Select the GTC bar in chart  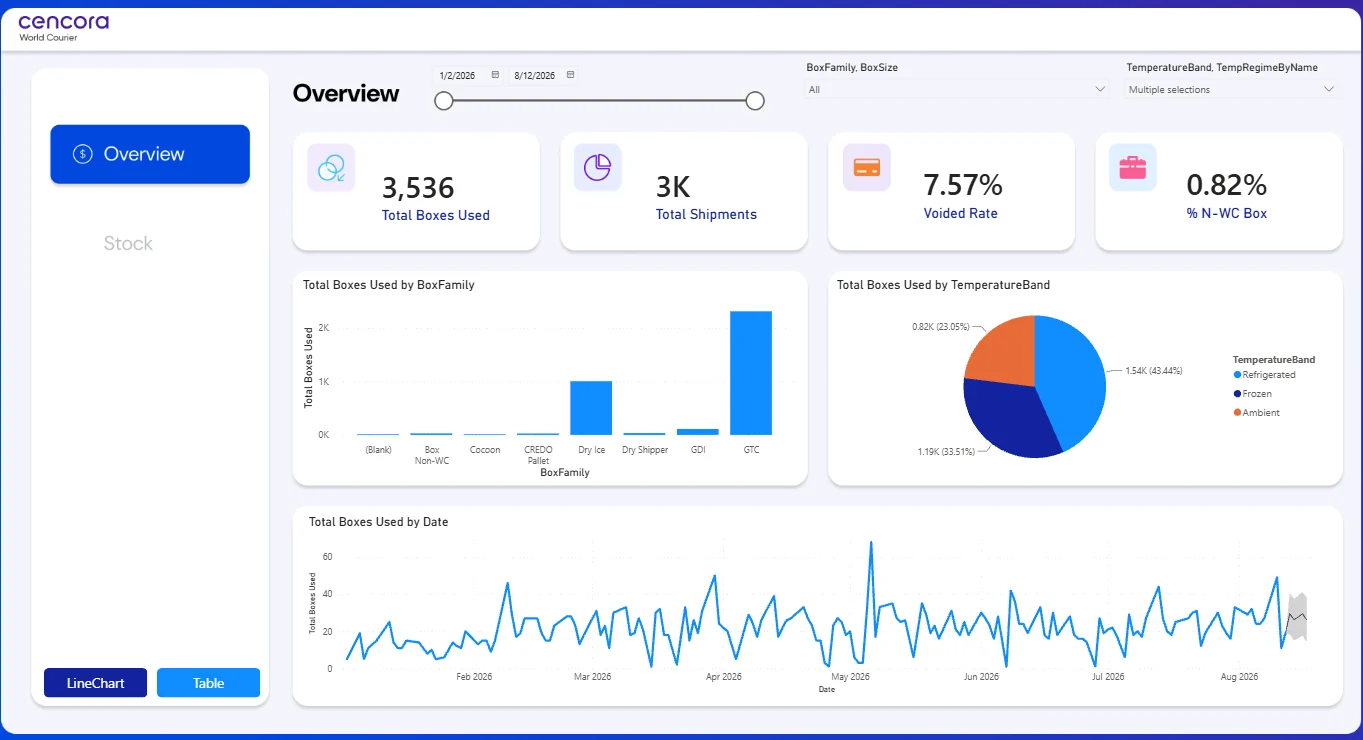pyautogui.click(x=751, y=373)
